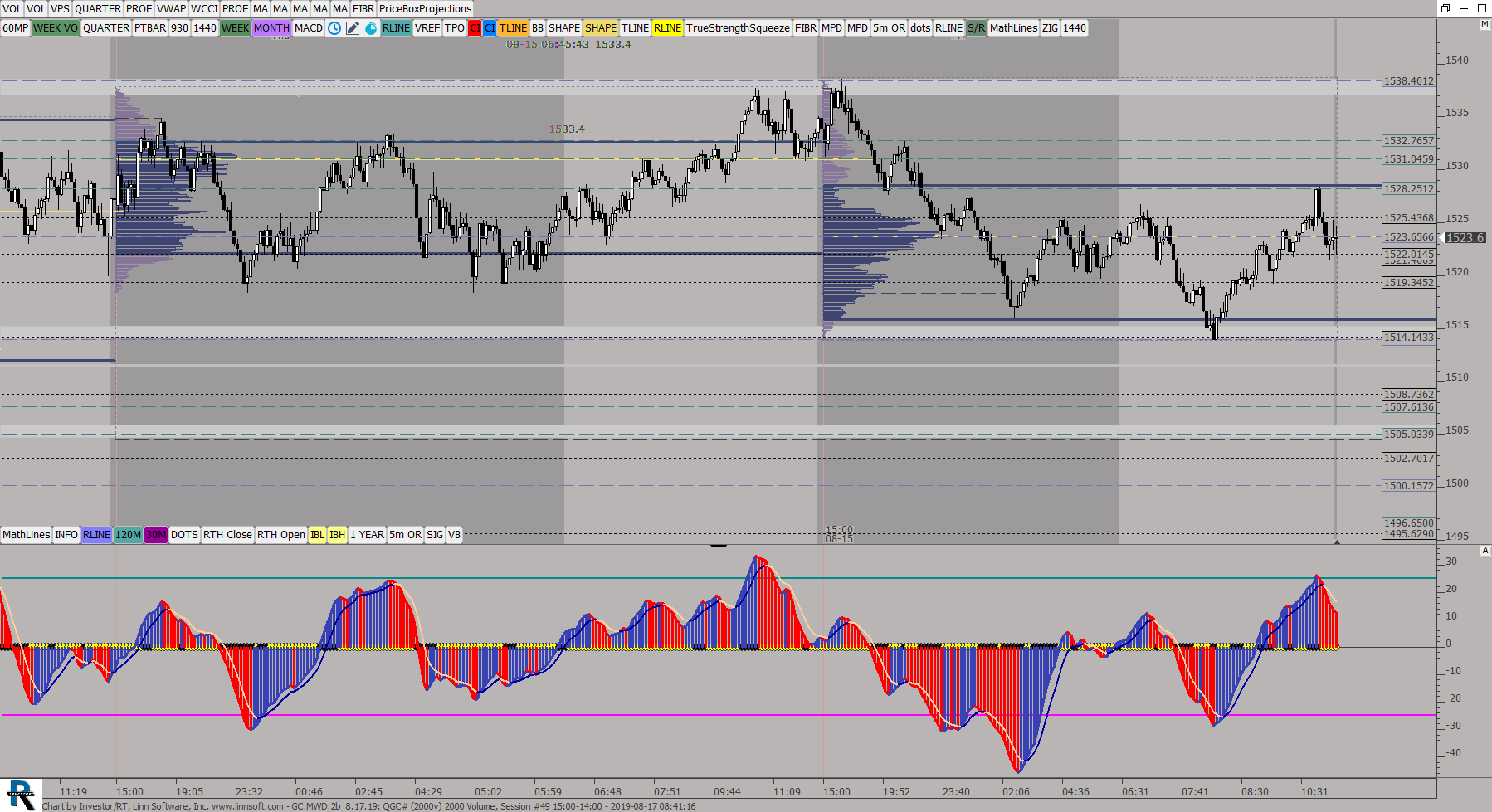Click the blue CI button

(490, 28)
